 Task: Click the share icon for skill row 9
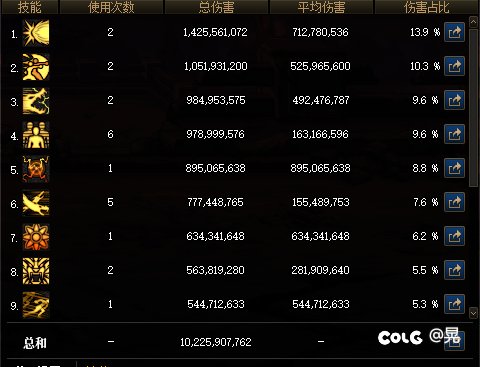click(x=454, y=304)
